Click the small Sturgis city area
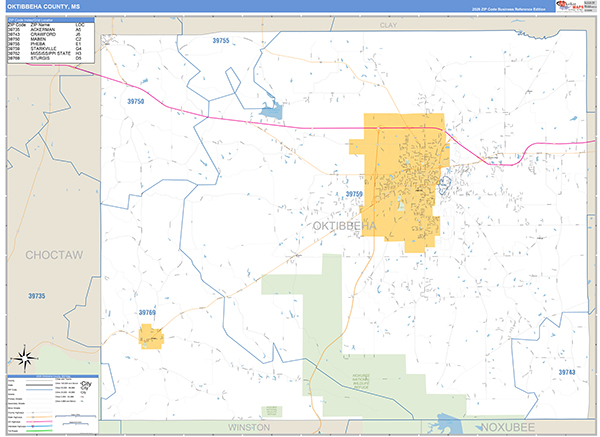This screenshot has height=437, width=600. [x=151, y=337]
